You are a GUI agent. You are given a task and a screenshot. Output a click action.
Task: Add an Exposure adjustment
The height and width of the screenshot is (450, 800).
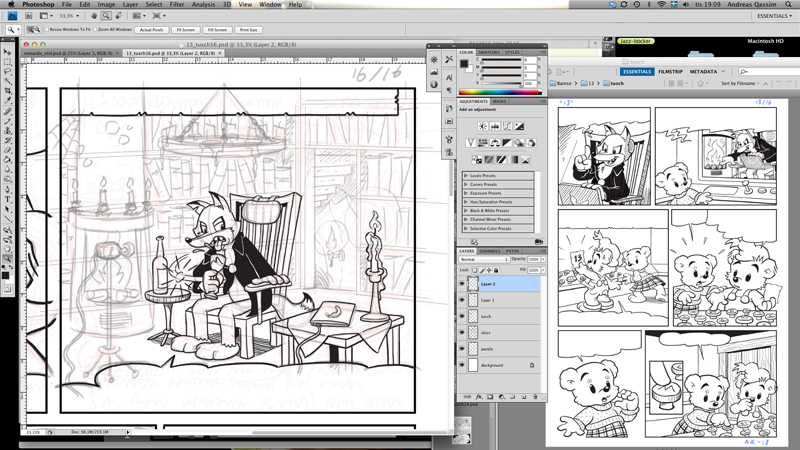519,126
